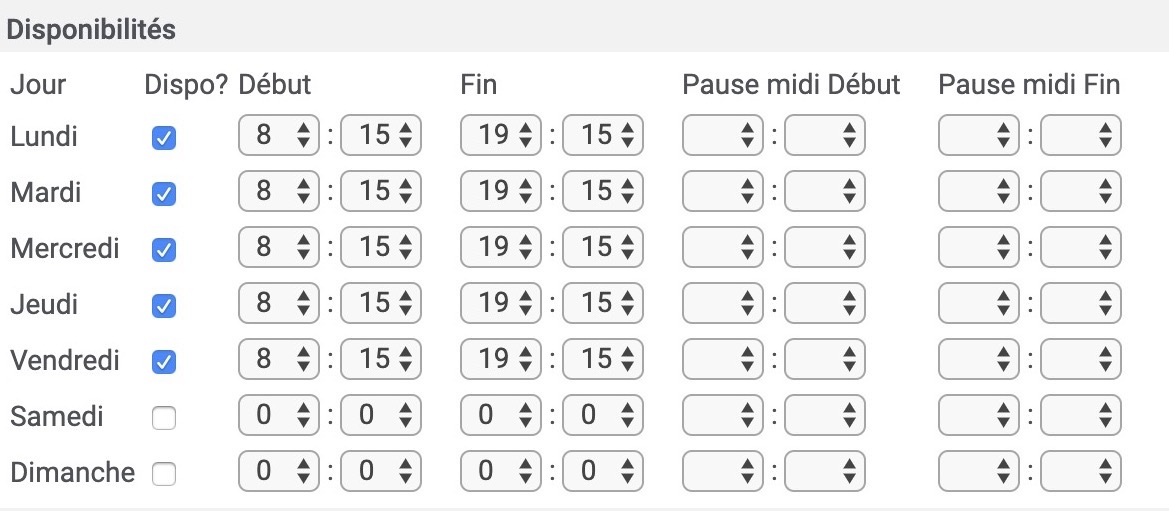Open Lundi start hour dropdown
This screenshot has width=1169, height=511.
point(279,135)
